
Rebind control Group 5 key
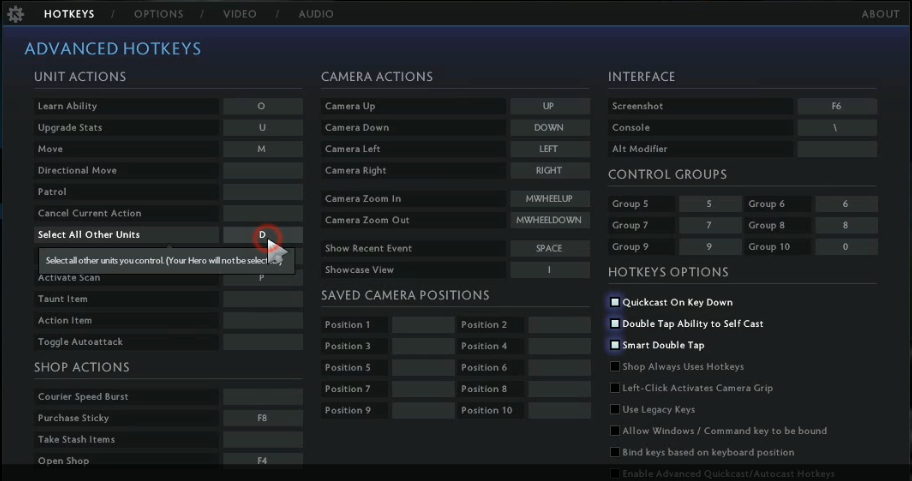pos(710,204)
